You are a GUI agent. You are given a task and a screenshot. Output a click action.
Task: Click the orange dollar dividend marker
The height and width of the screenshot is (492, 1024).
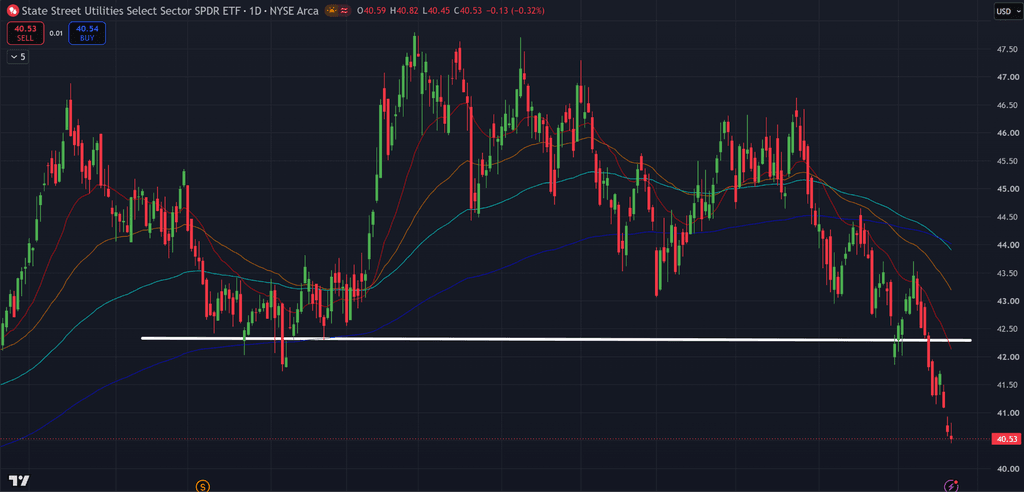(x=203, y=485)
